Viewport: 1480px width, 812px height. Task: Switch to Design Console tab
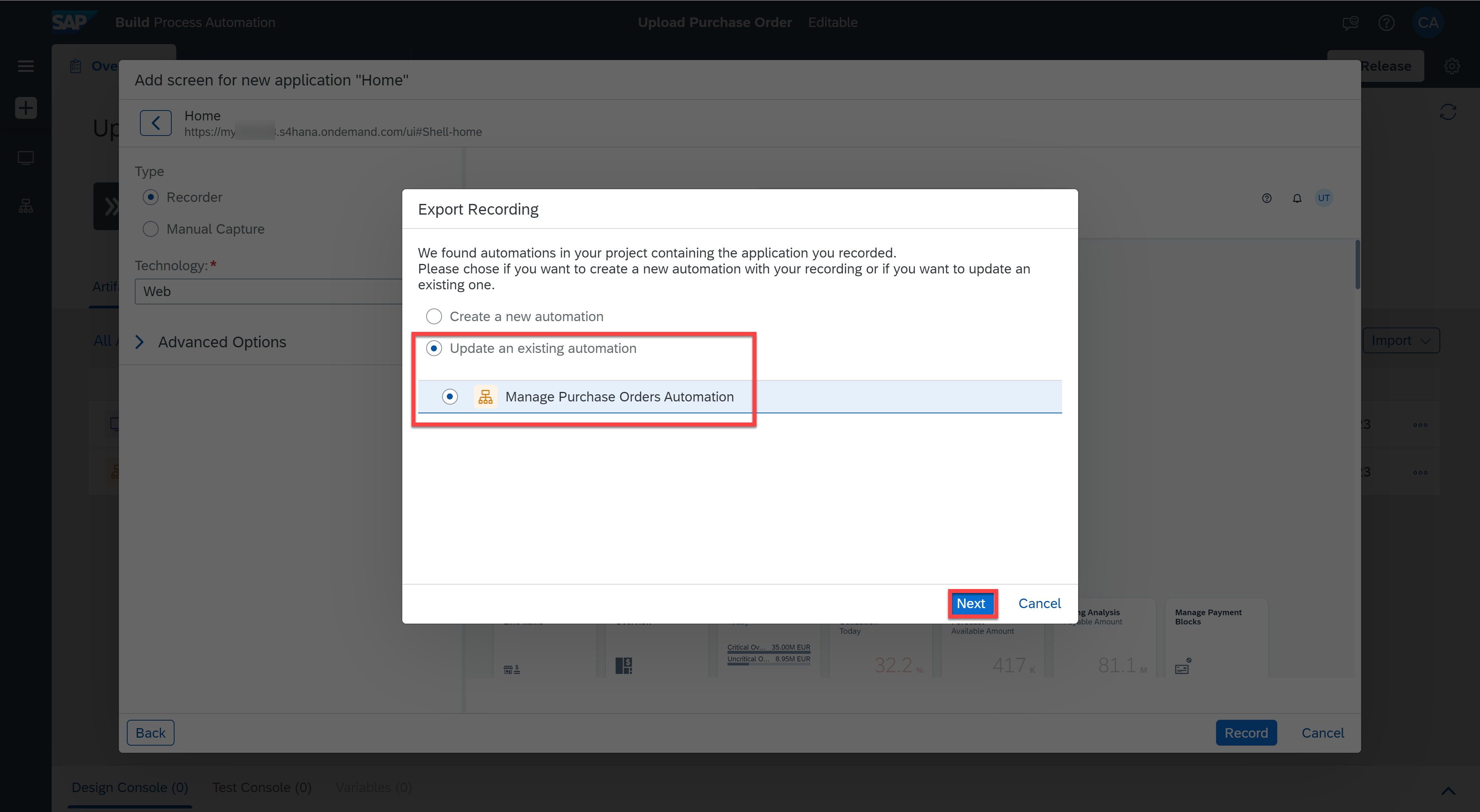[x=130, y=787]
